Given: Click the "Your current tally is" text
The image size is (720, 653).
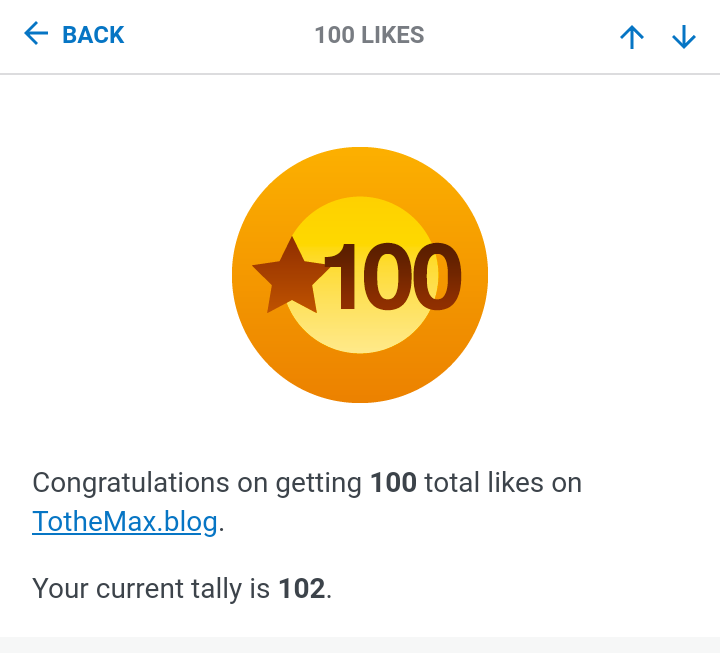Looking at the screenshot, I should pos(150,588).
